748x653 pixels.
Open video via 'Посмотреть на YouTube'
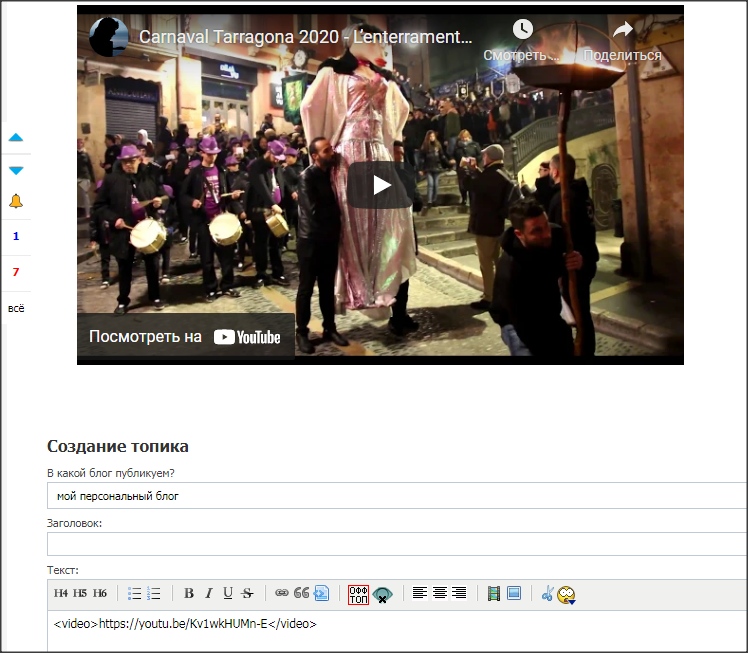(x=186, y=337)
